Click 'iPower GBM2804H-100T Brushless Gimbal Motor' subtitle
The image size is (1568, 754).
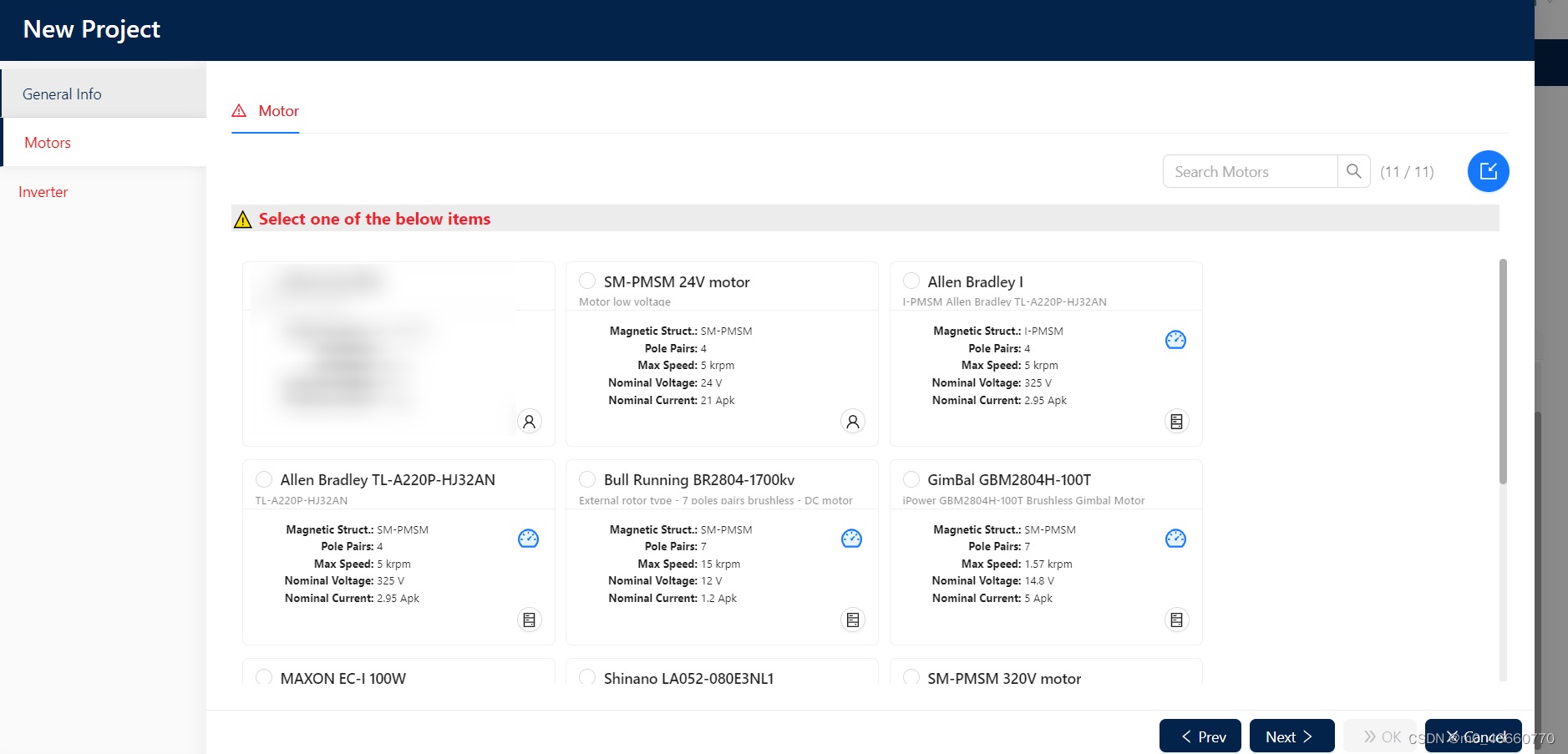(1023, 500)
